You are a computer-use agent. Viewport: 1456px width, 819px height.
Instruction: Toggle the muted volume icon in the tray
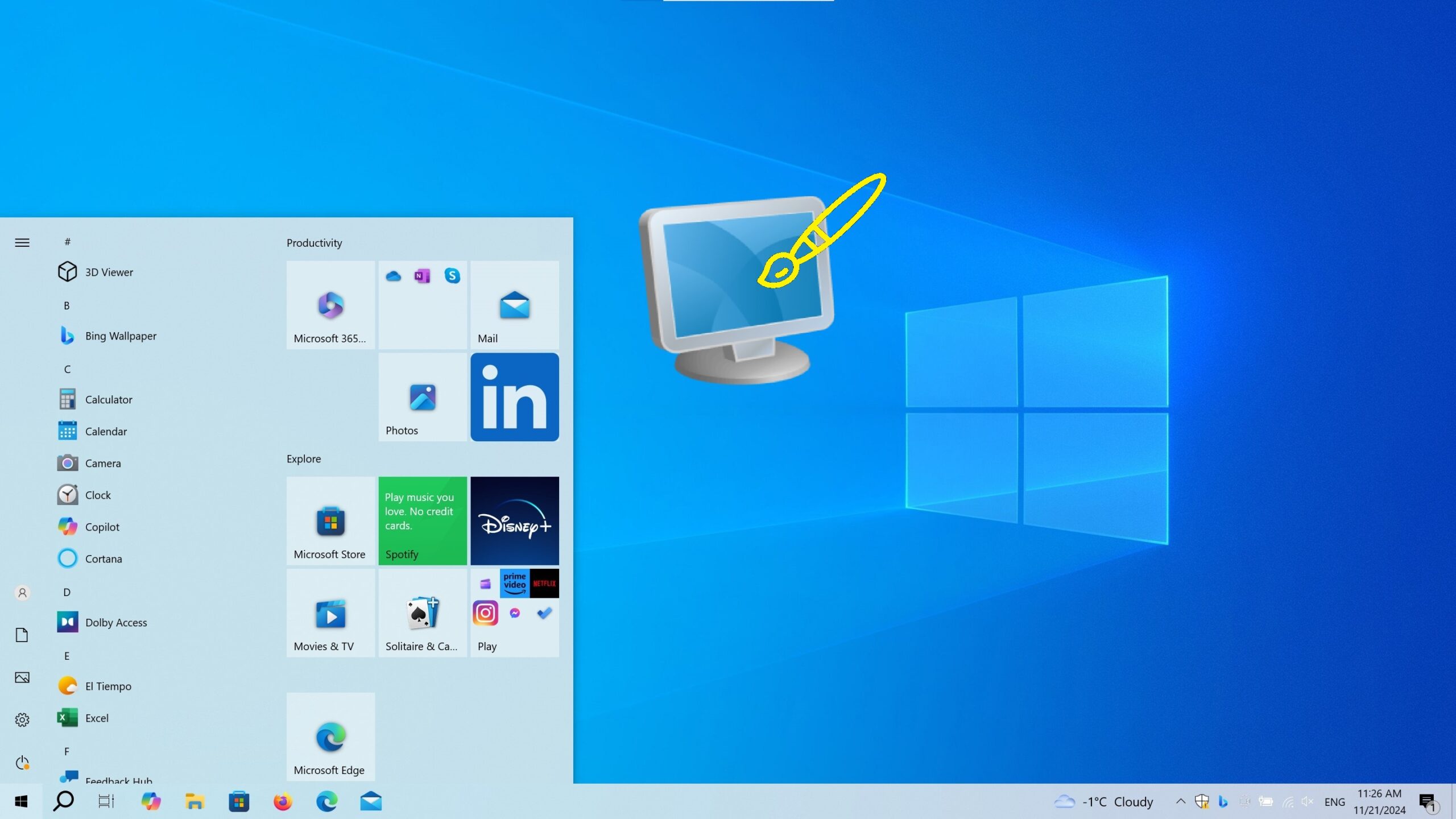(1307, 802)
